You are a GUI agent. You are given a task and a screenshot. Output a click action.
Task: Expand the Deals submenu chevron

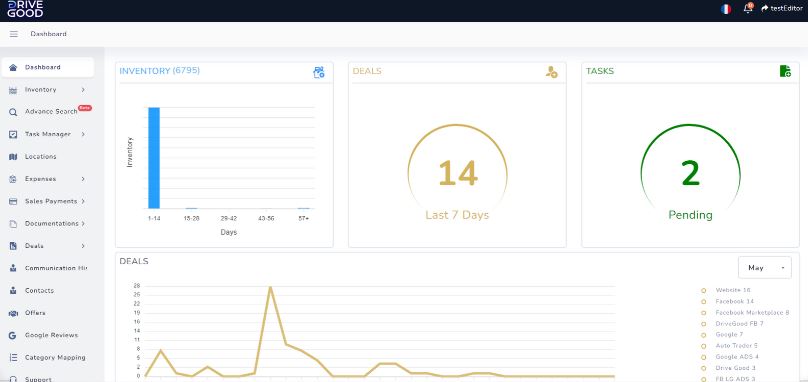(83, 246)
